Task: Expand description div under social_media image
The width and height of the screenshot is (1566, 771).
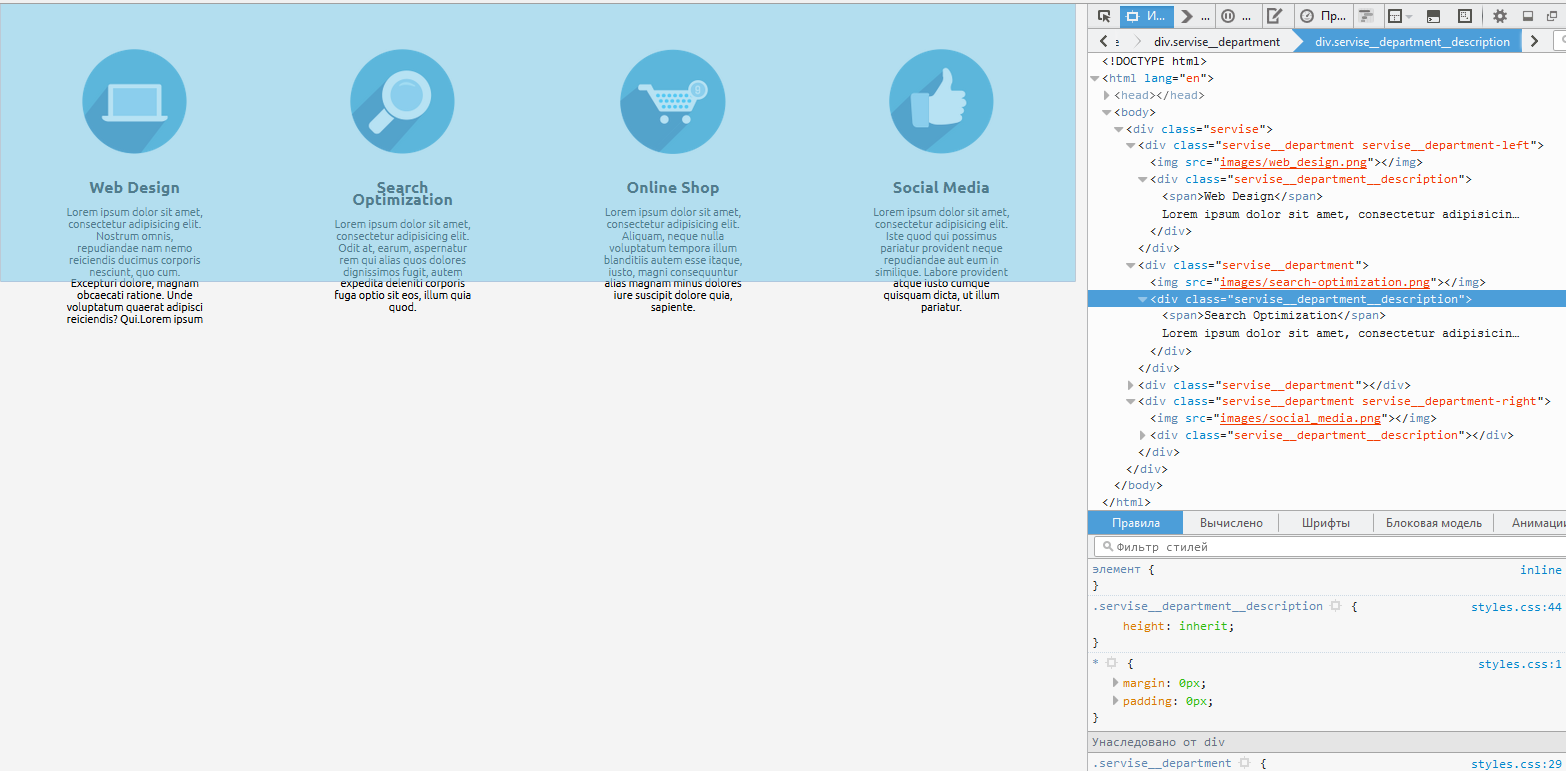Action: [1143, 435]
